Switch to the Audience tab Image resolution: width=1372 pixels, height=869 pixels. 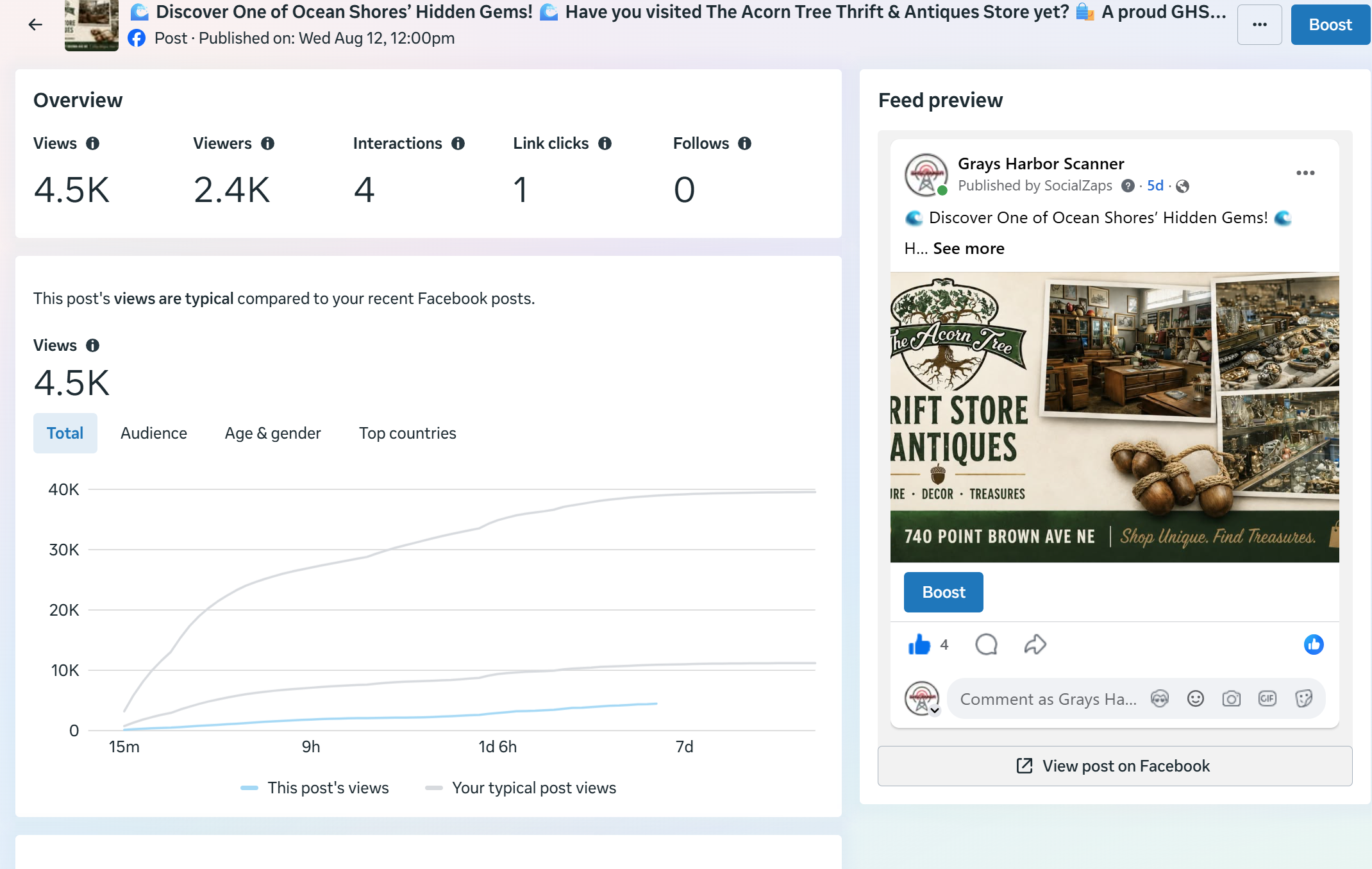[x=154, y=434]
